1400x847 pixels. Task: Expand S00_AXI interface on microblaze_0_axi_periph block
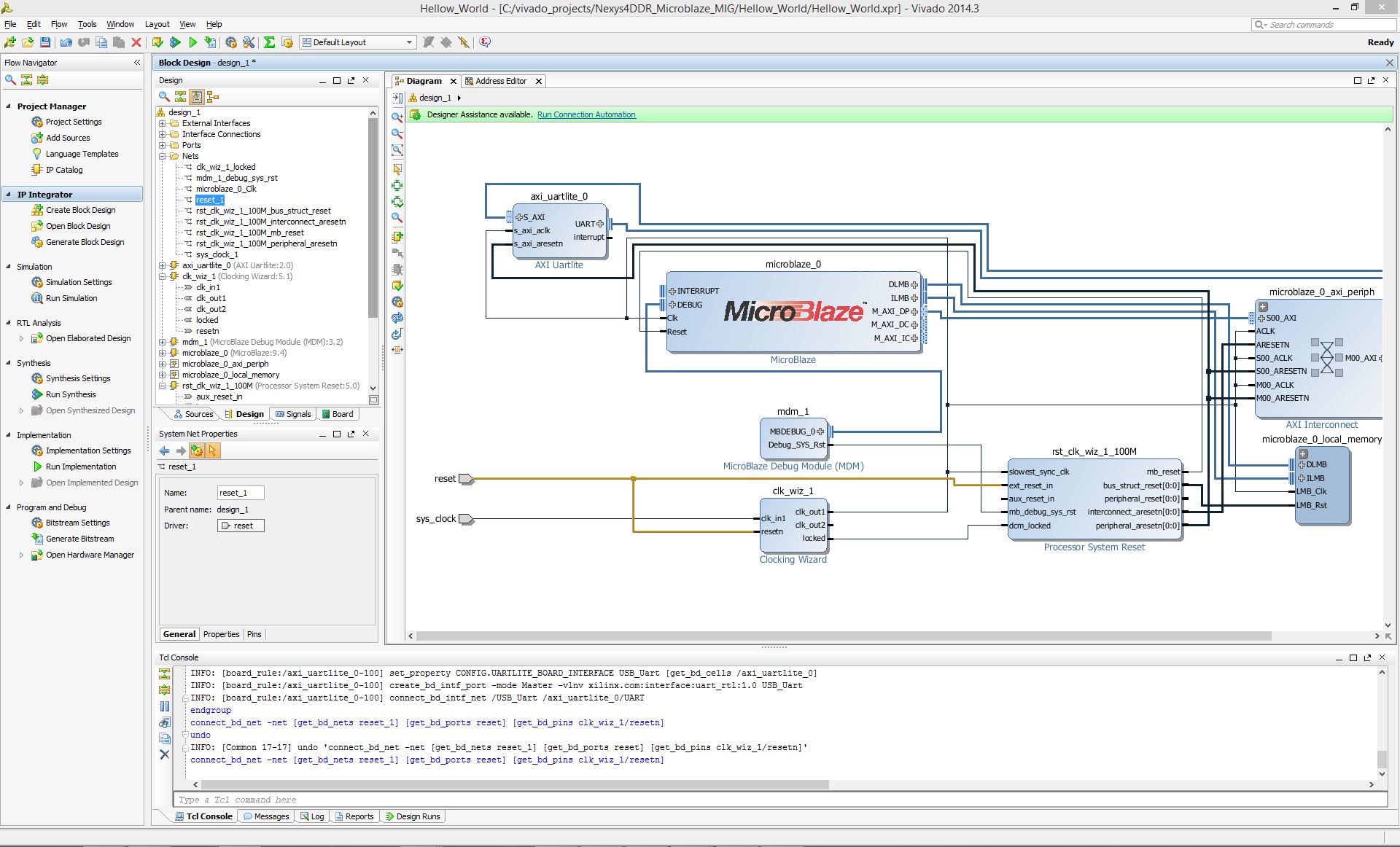(1261, 318)
